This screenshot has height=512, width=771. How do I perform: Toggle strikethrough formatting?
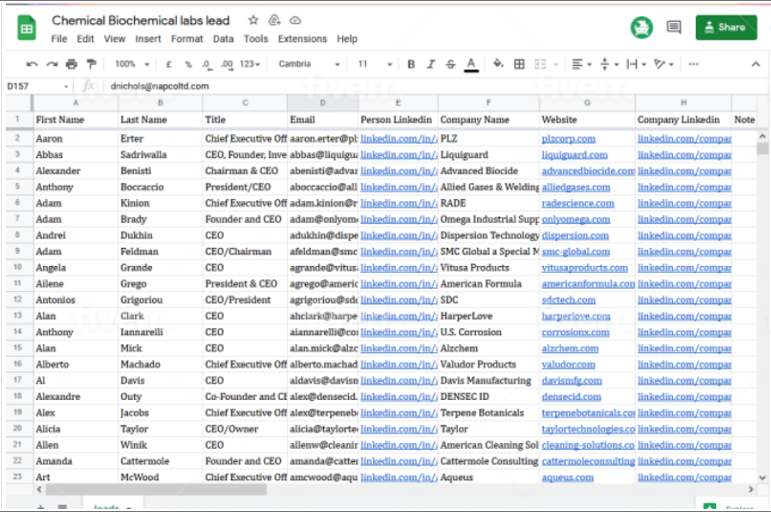click(450, 64)
